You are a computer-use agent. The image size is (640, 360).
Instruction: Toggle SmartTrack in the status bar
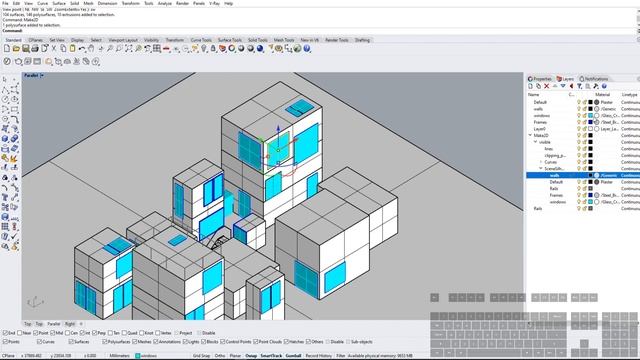point(271,356)
